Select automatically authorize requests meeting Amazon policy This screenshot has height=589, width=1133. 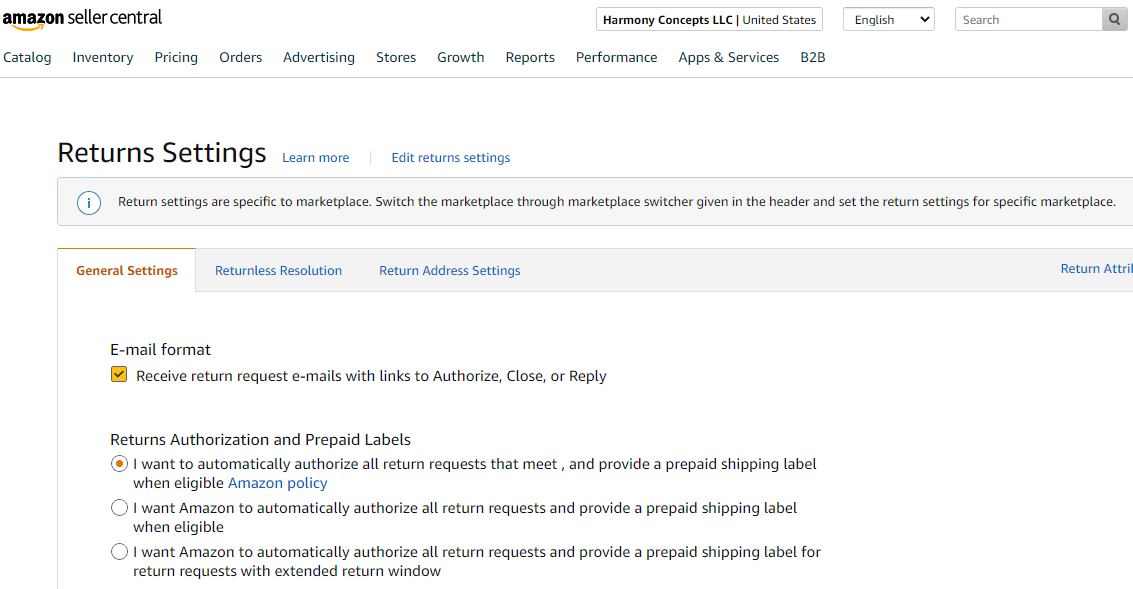tap(120, 464)
